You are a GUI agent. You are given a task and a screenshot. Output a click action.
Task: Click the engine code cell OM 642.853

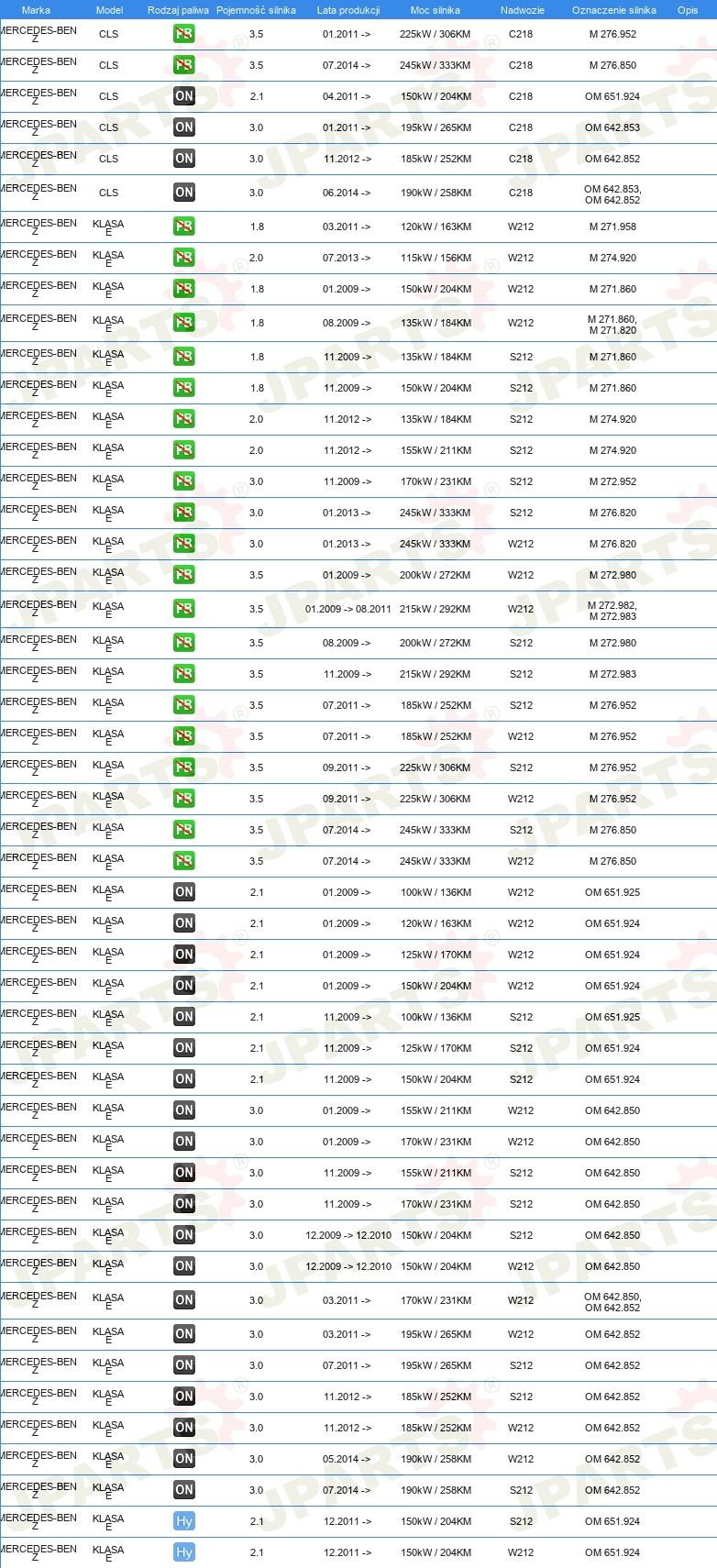point(612,127)
